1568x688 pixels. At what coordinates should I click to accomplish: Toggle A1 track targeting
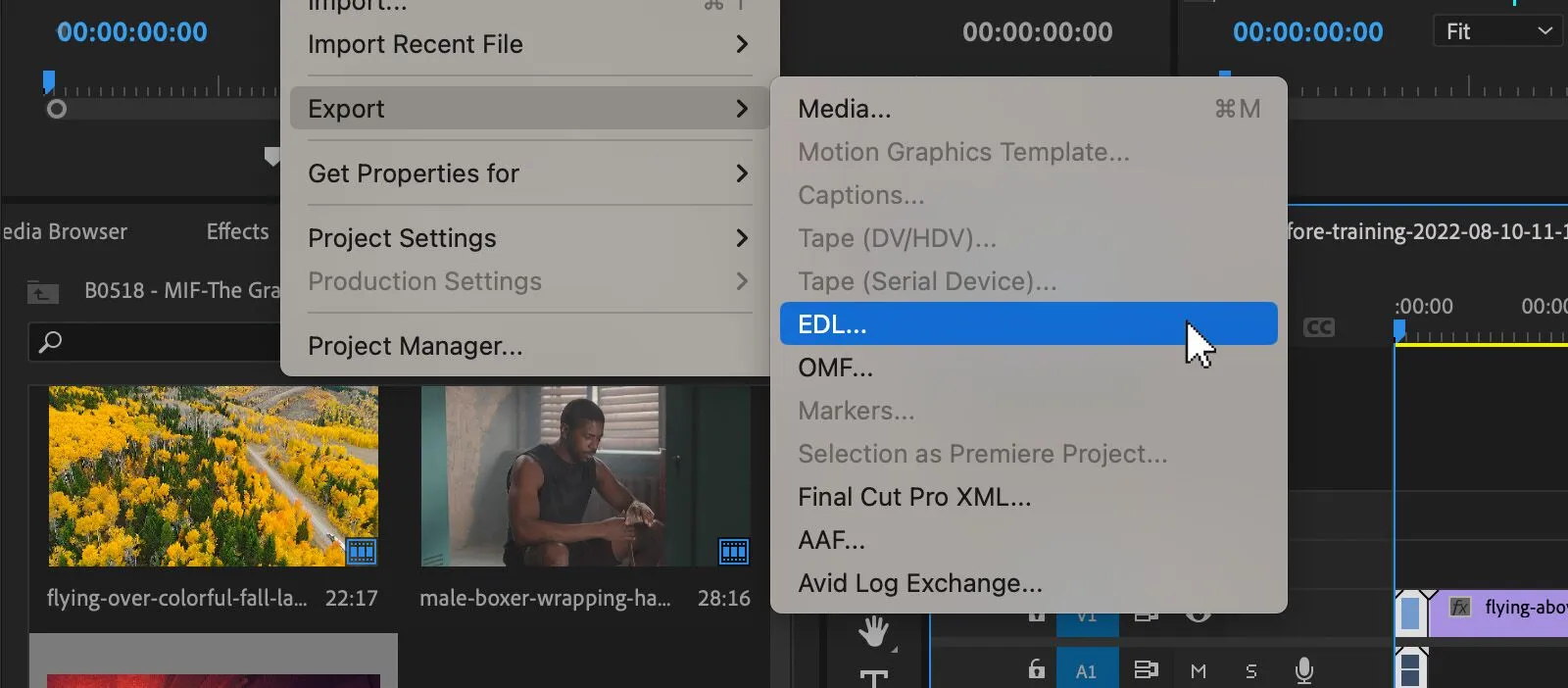point(1087,670)
